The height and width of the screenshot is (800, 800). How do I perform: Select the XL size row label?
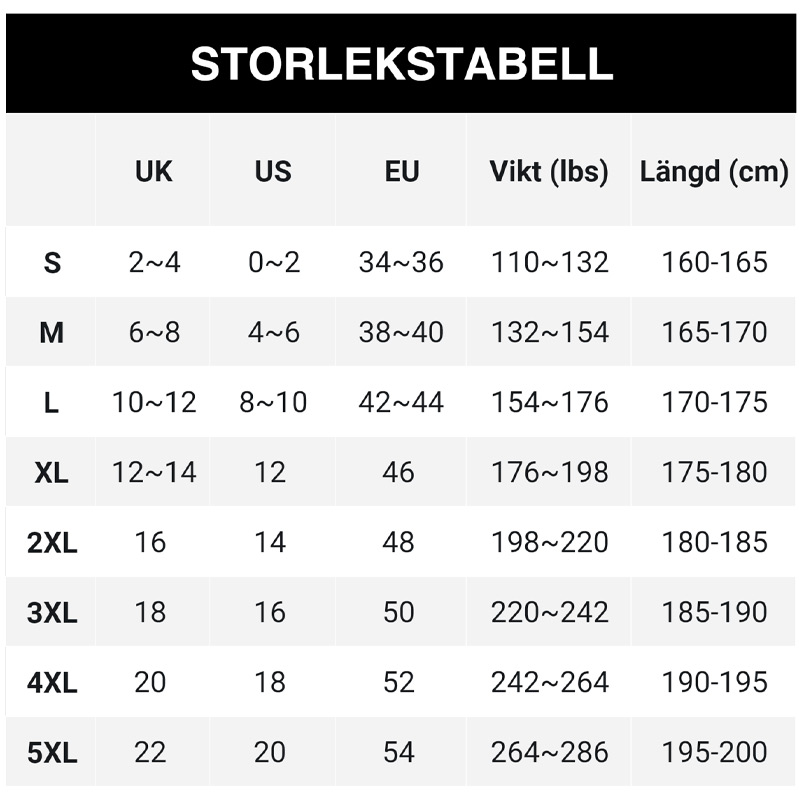tap(52, 473)
